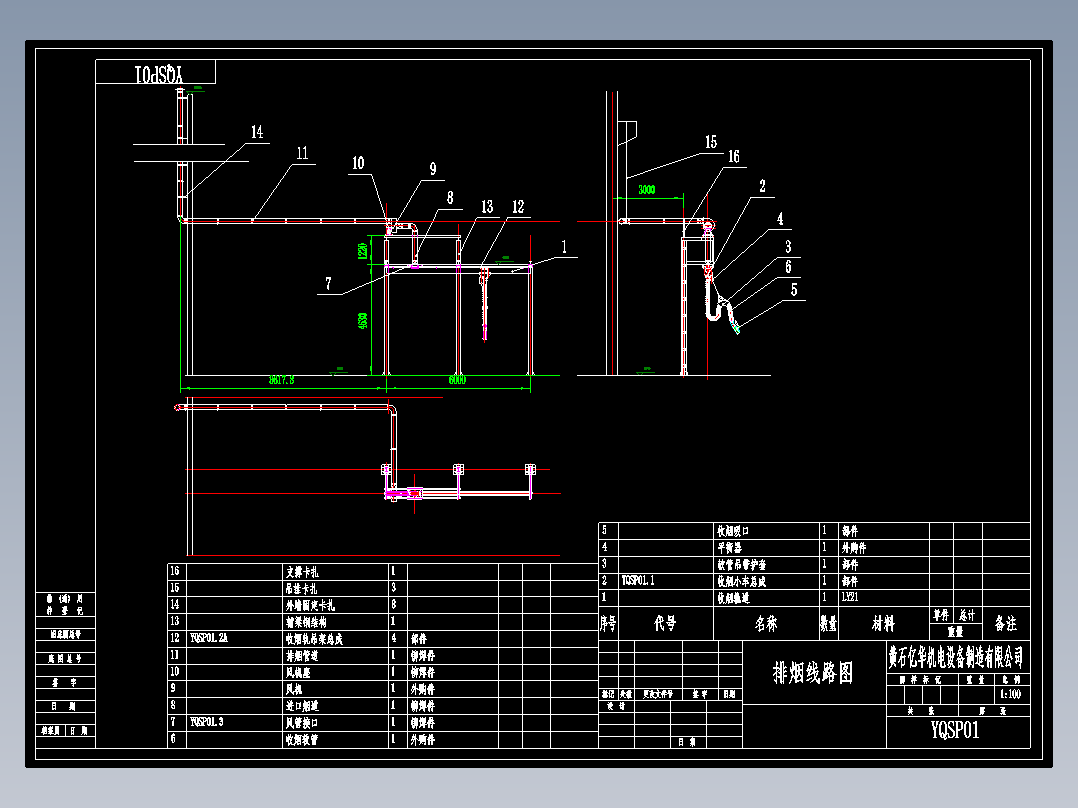This screenshot has height=808, width=1078.
Task: Click the drawing title 排烟线路图
Action: [x=813, y=673]
